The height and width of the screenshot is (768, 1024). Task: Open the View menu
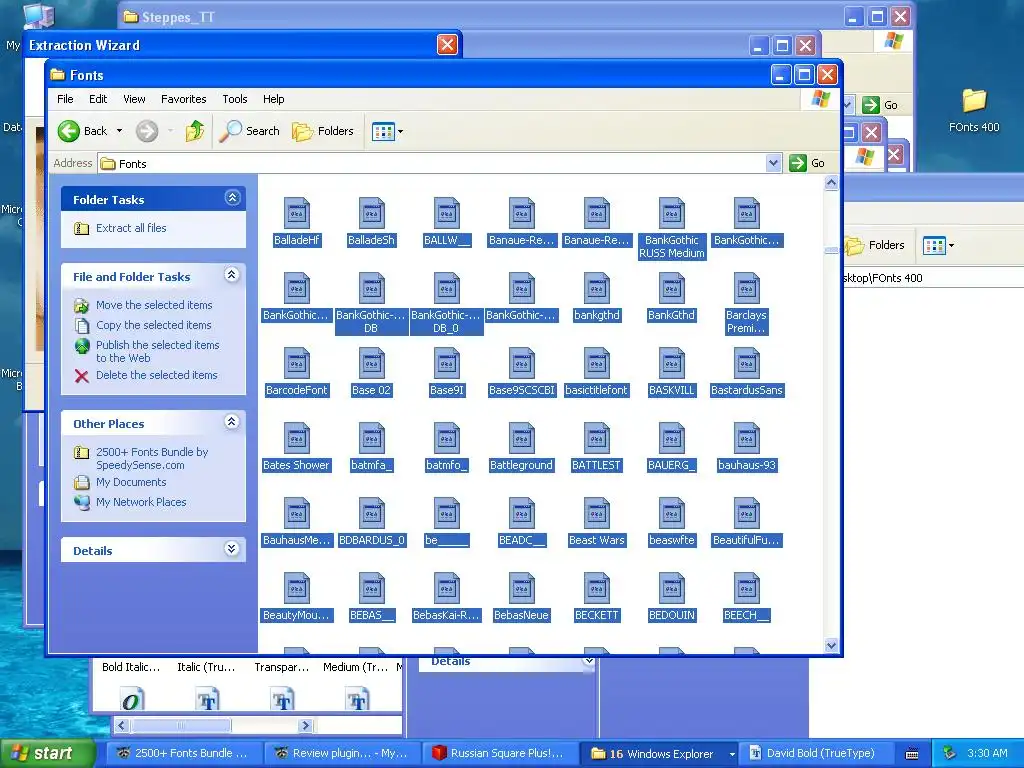click(x=135, y=99)
